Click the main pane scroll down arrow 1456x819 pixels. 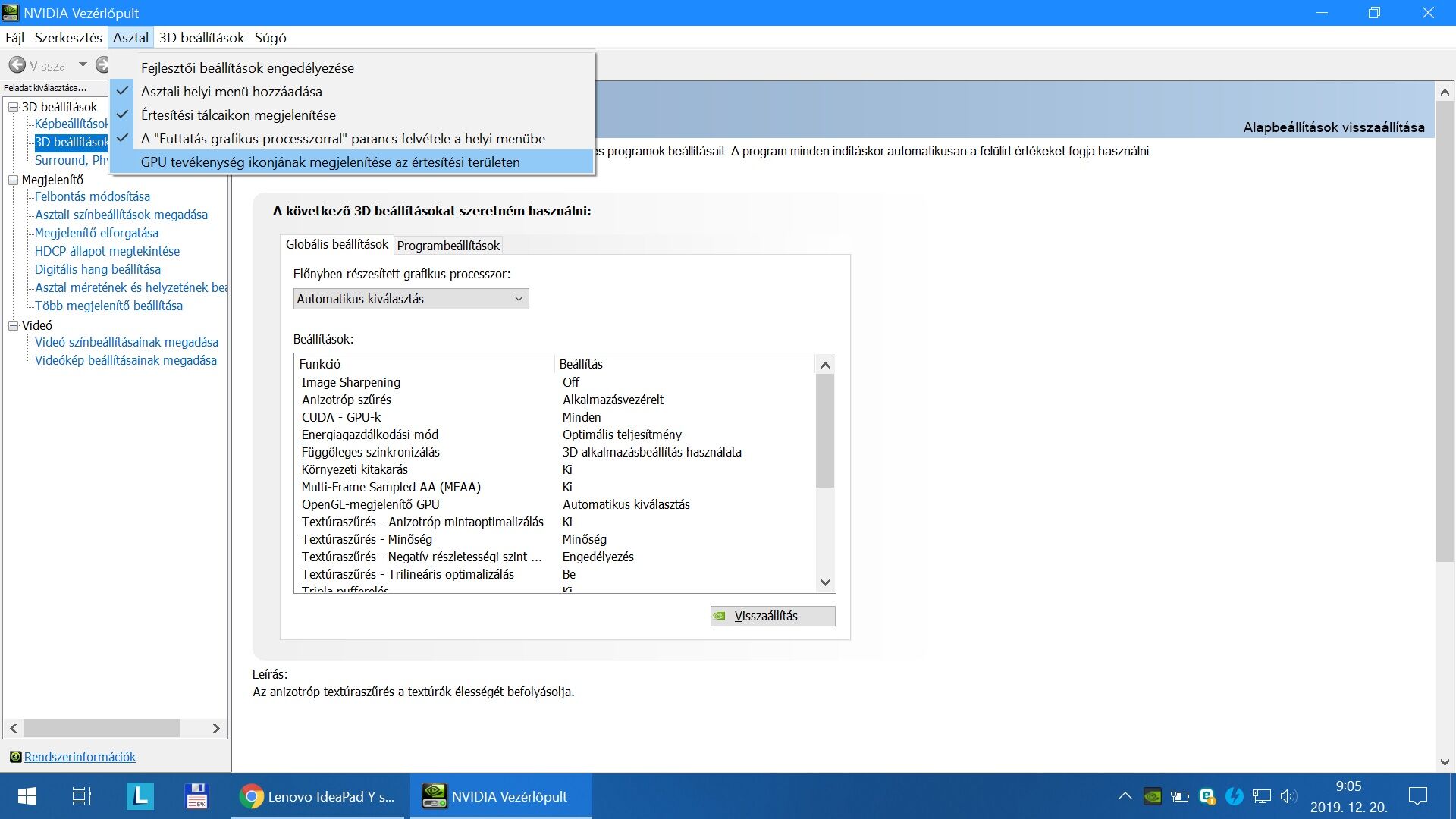[1445, 762]
